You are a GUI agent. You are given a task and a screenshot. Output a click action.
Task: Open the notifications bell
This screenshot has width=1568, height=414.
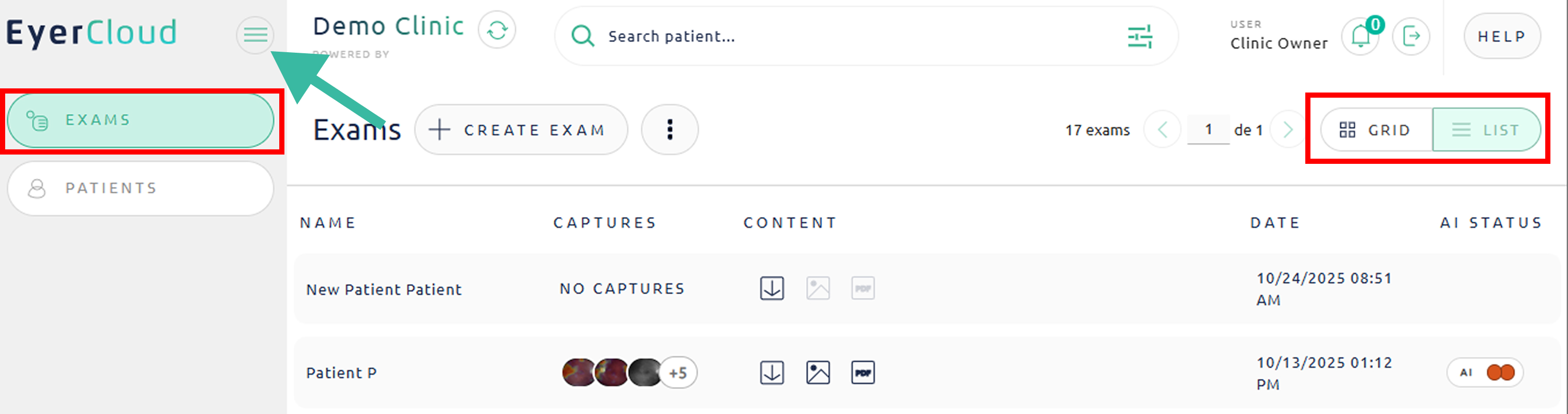[x=1361, y=37]
